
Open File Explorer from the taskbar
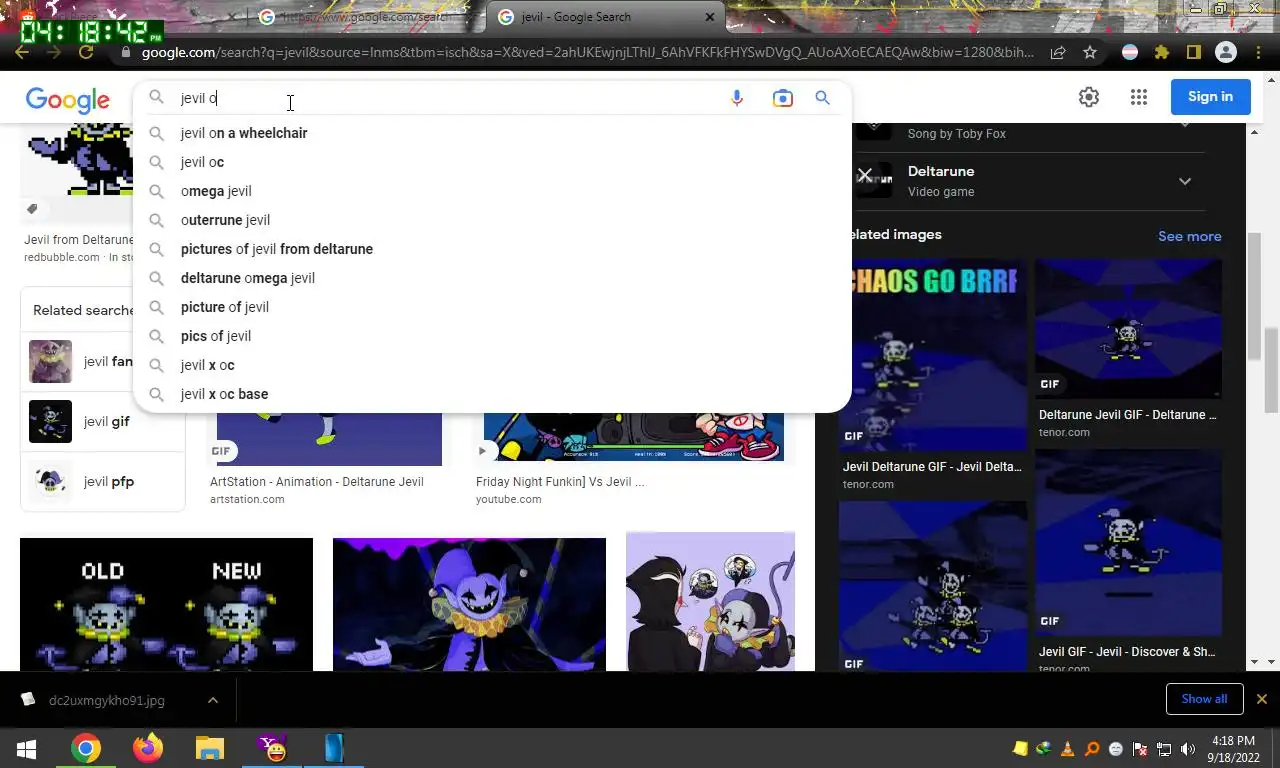[x=210, y=748]
